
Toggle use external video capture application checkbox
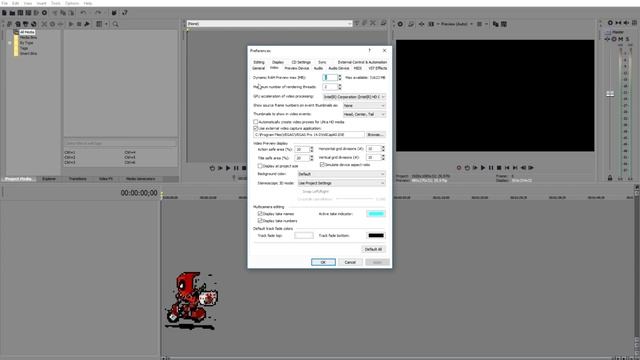pos(256,129)
